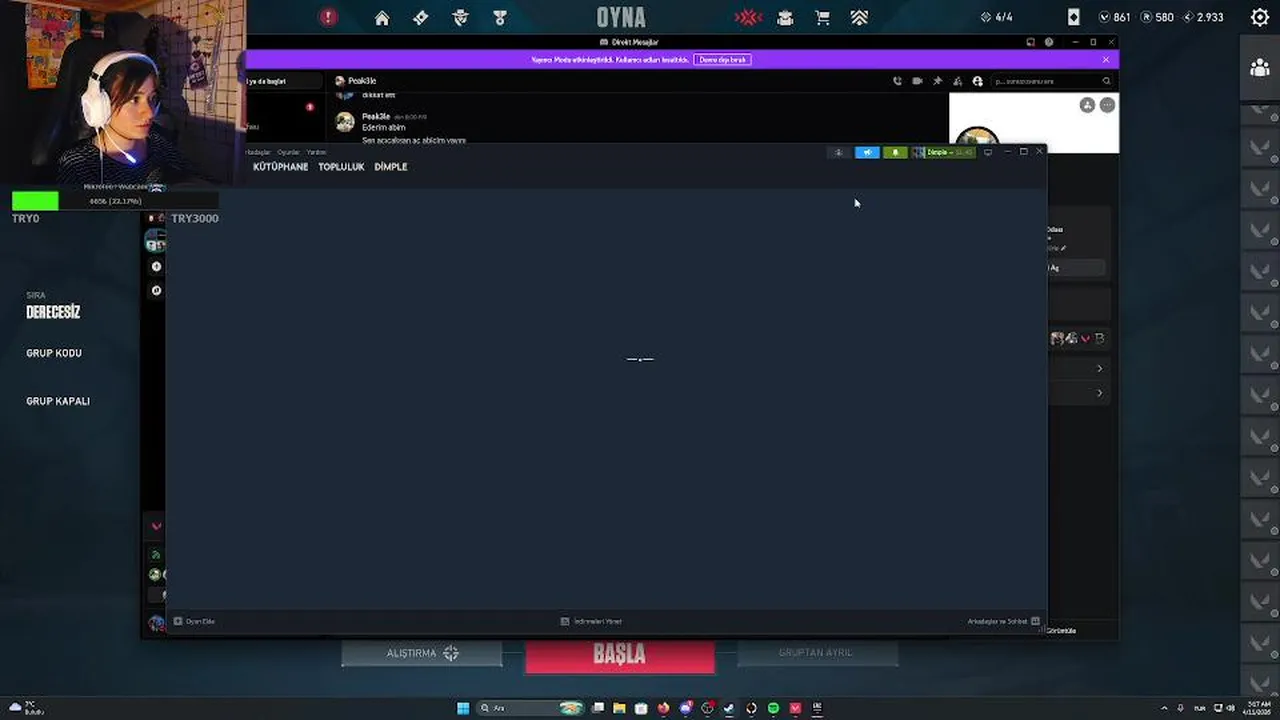1280x720 pixels.
Task: Click Steam Big Picture monitor icon
Action: pyautogui.click(x=988, y=152)
